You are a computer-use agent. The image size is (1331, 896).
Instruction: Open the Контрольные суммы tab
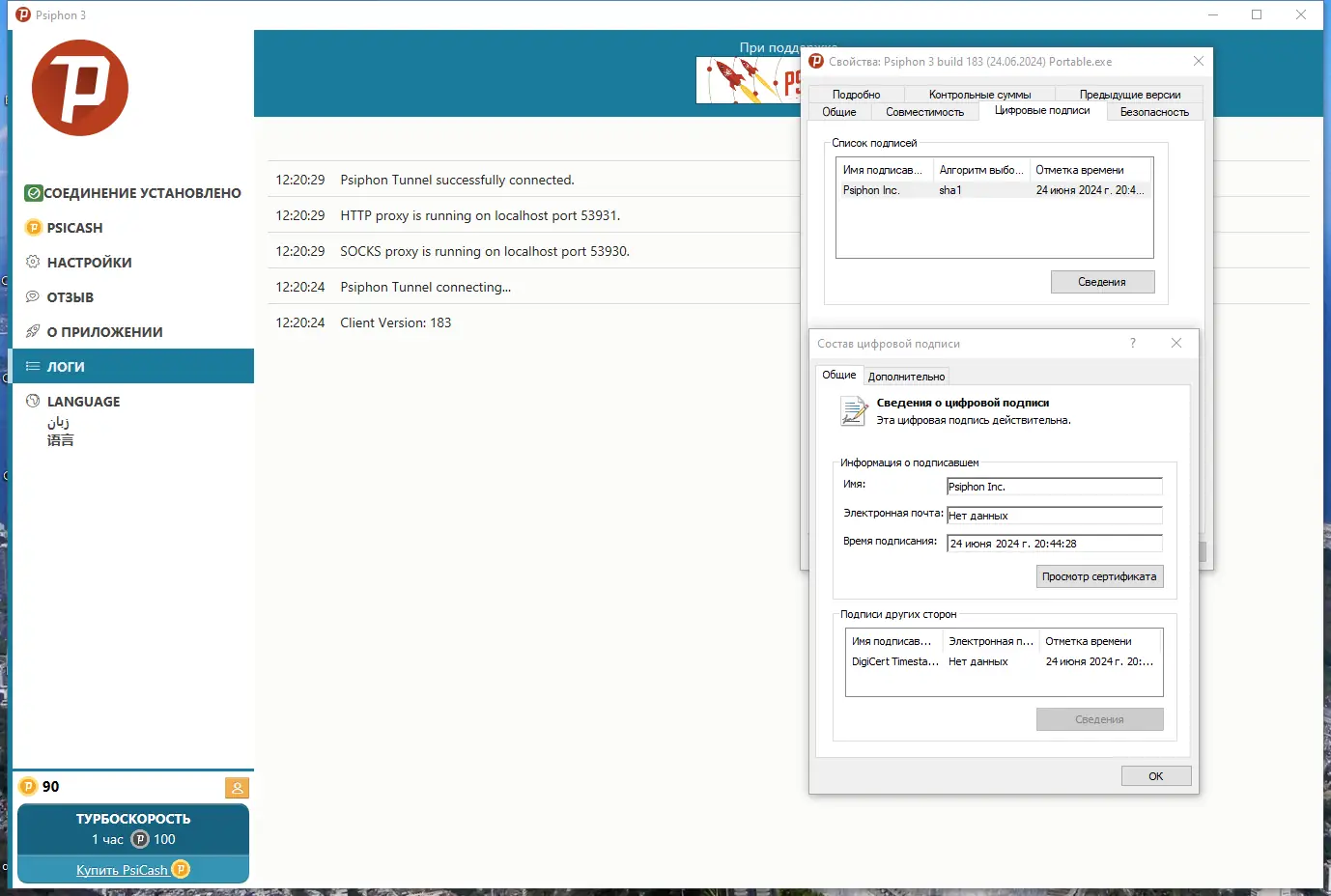[x=979, y=95]
